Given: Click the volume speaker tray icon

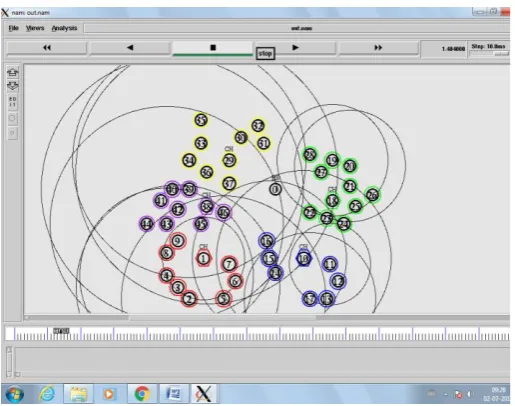Looking at the screenshot, I should point(469,394).
